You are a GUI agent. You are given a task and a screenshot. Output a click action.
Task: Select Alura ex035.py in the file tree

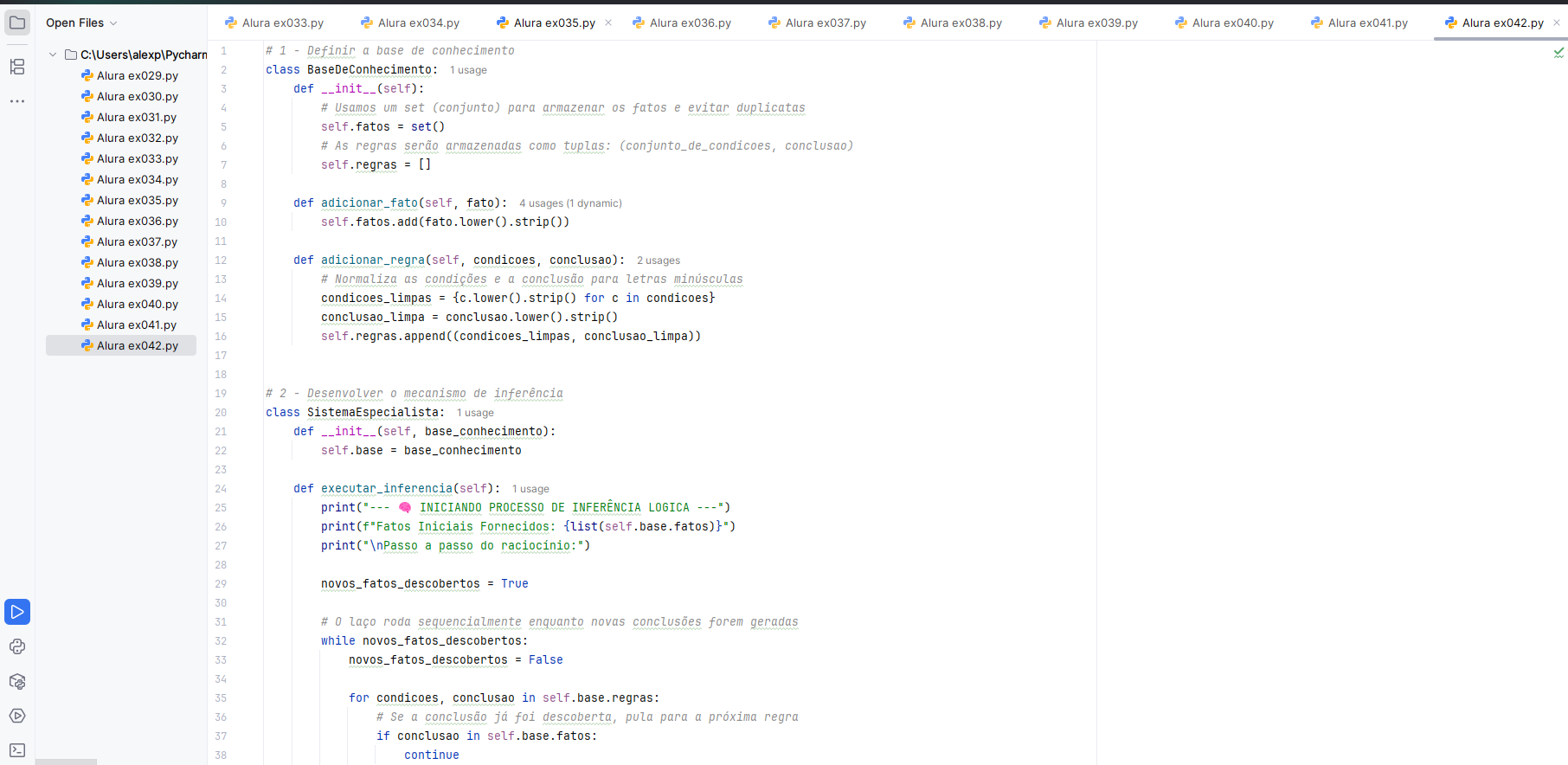(130, 200)
